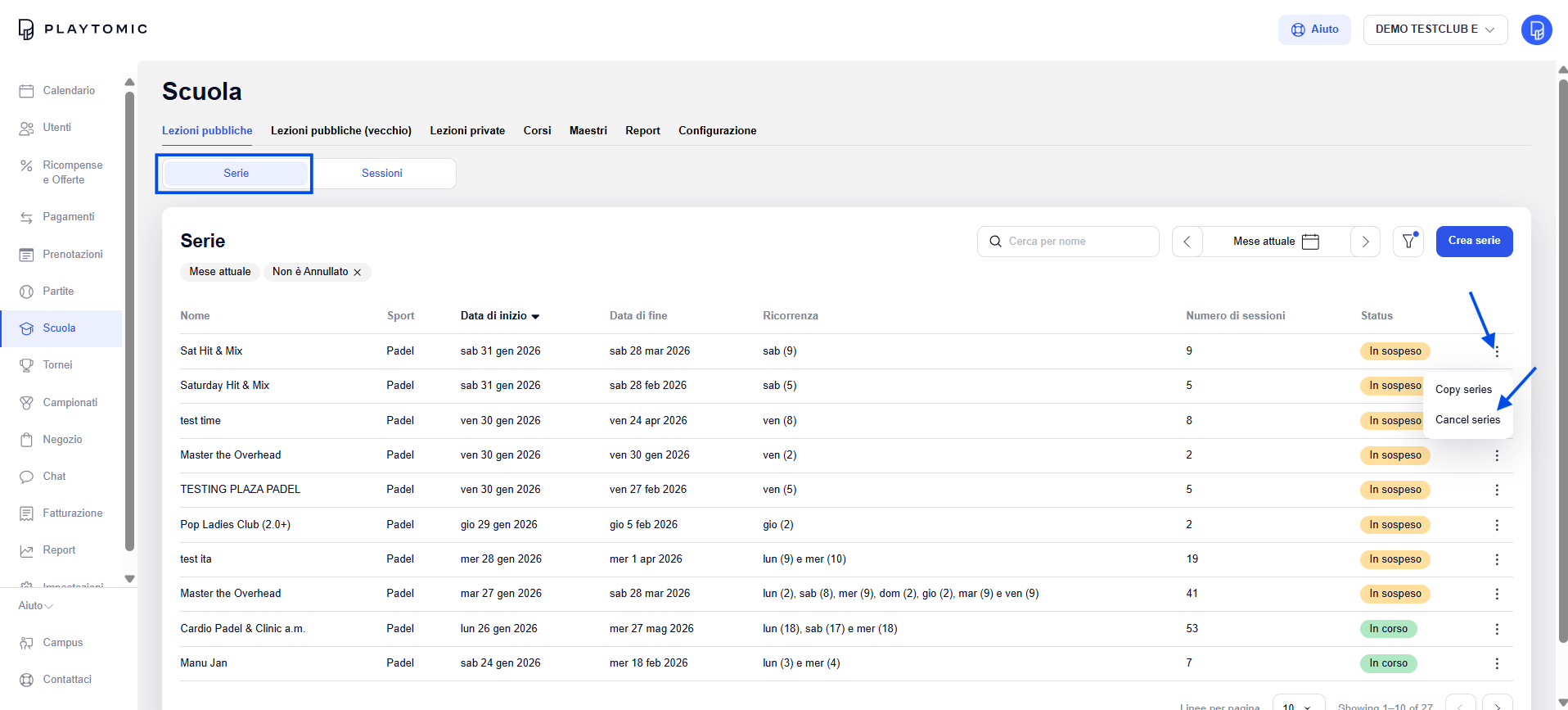Expand the Aiuto section in the sidebar

pyautogui.click(x=36, y=606)
